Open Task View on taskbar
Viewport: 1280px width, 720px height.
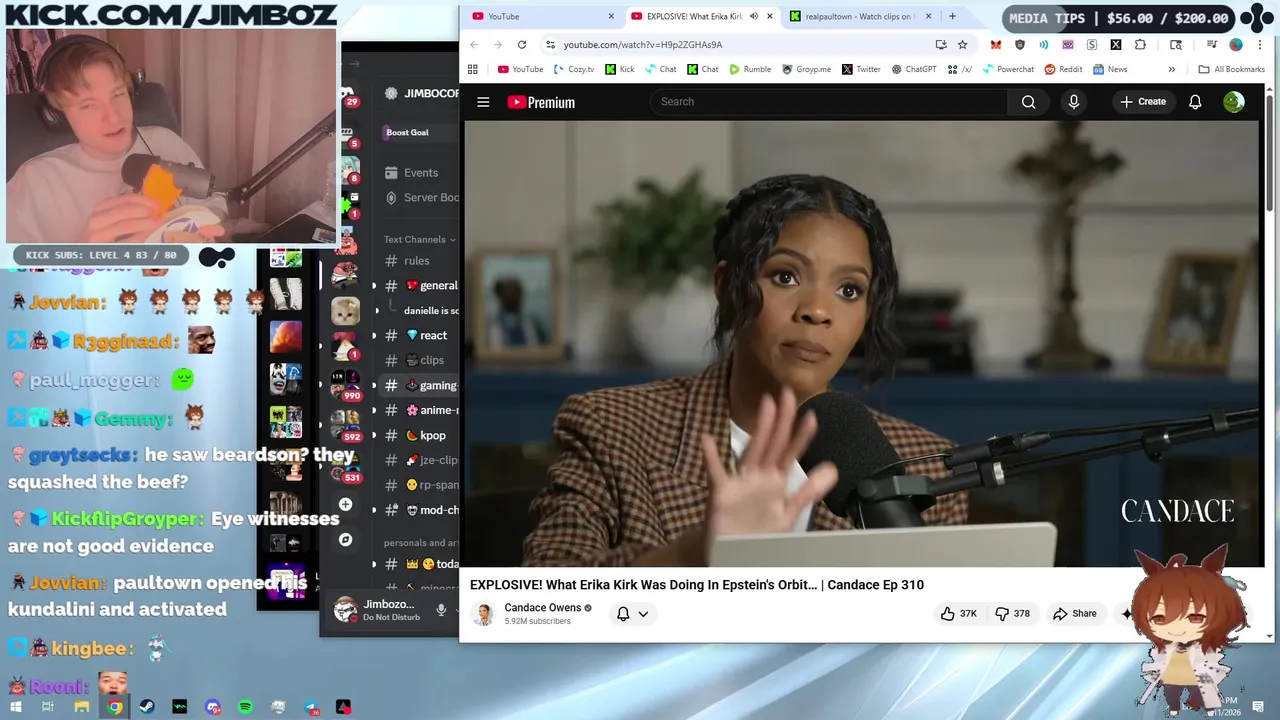click(x=48, y=707)
